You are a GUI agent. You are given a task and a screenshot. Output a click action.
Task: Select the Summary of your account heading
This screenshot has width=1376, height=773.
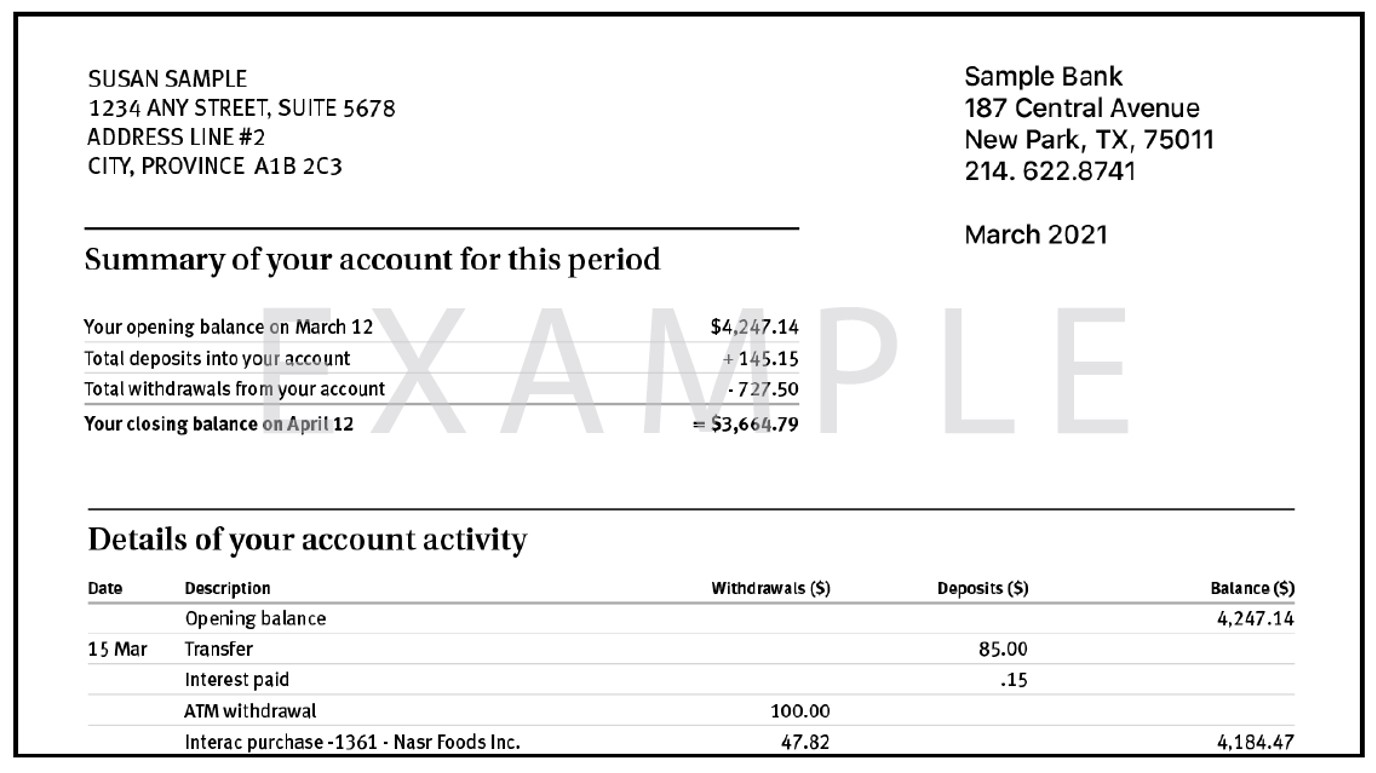tap(372, 260)
